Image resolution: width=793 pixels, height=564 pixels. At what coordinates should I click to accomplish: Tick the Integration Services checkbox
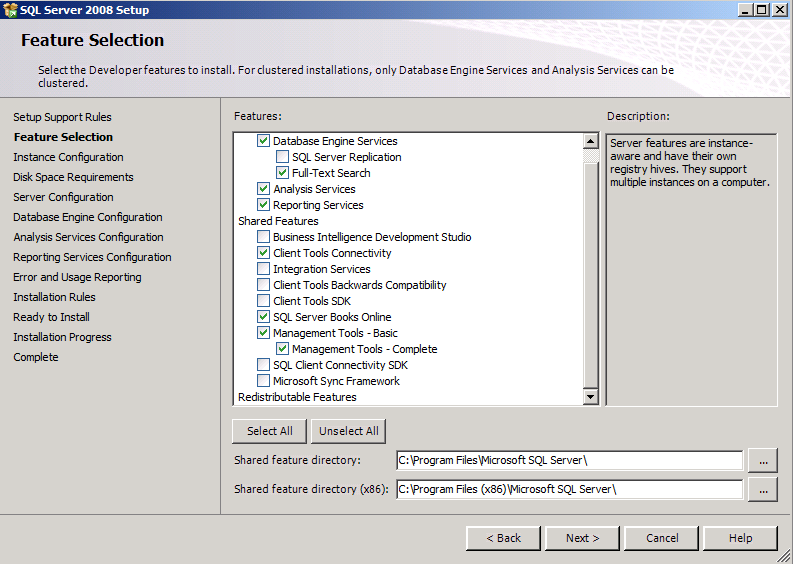[x=263, y=269]
